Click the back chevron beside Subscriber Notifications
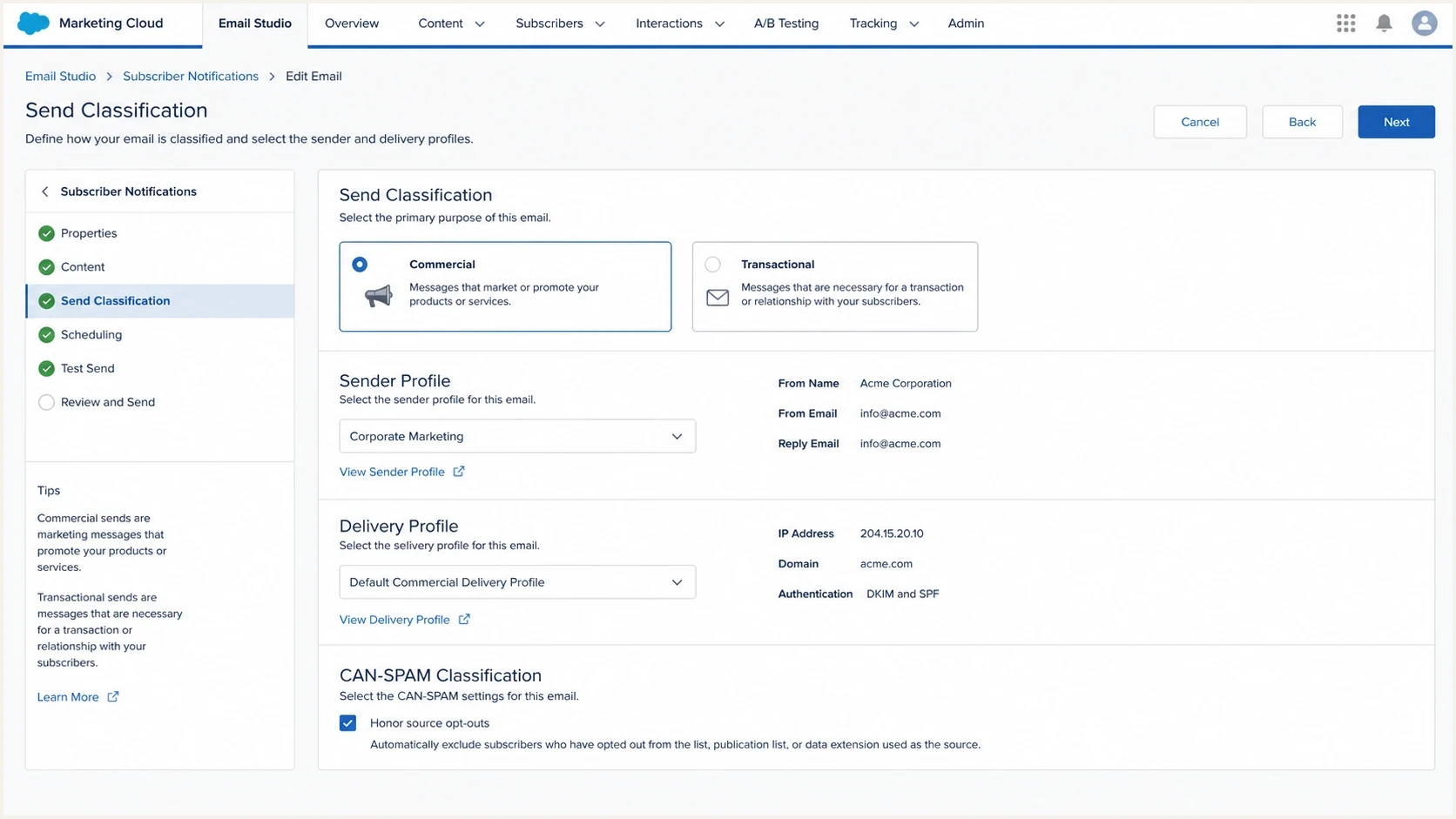 (45, 191)
